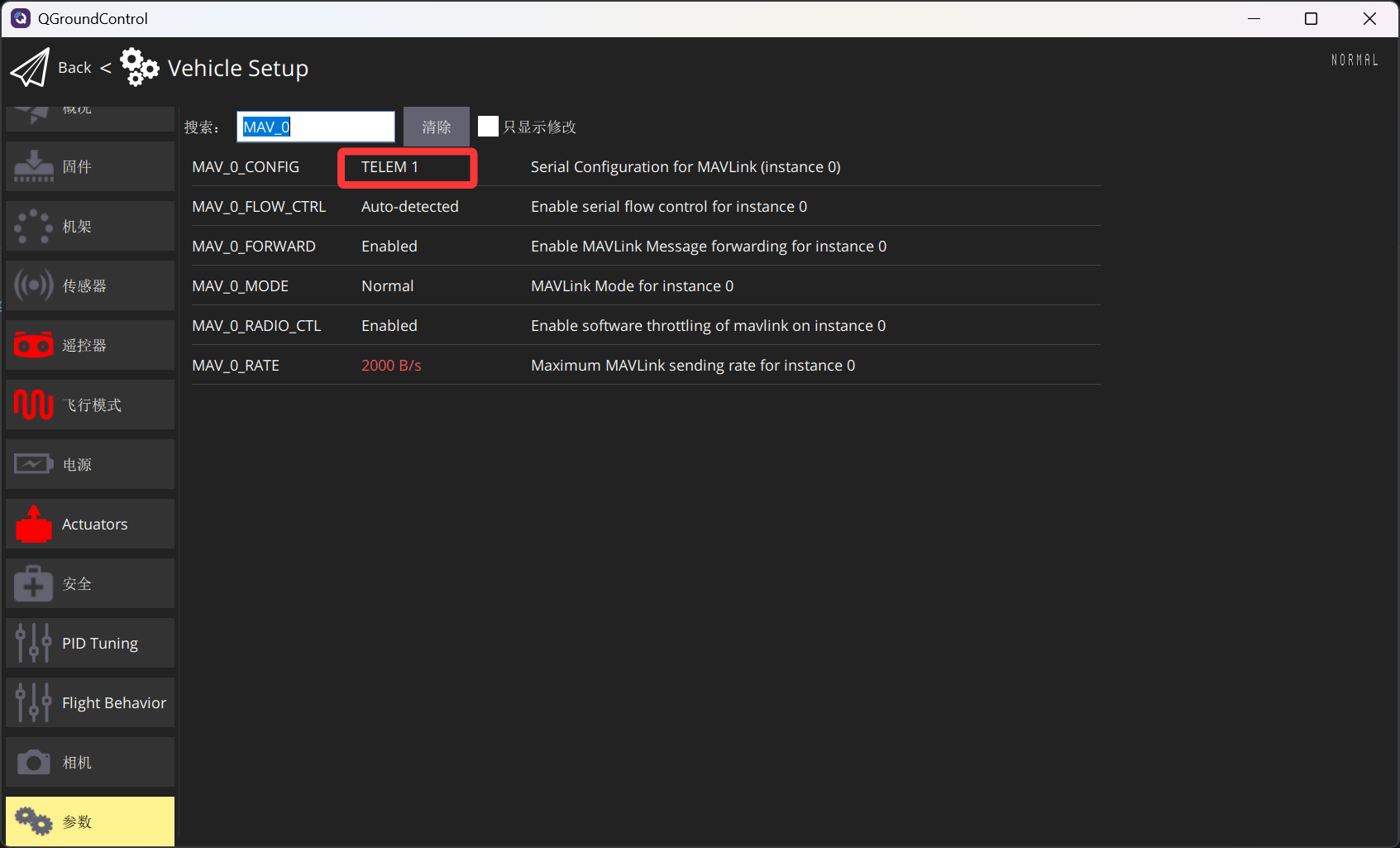Maximize the QGroundControl window
Screen dimensions: 1400x848
point(1311,18)
